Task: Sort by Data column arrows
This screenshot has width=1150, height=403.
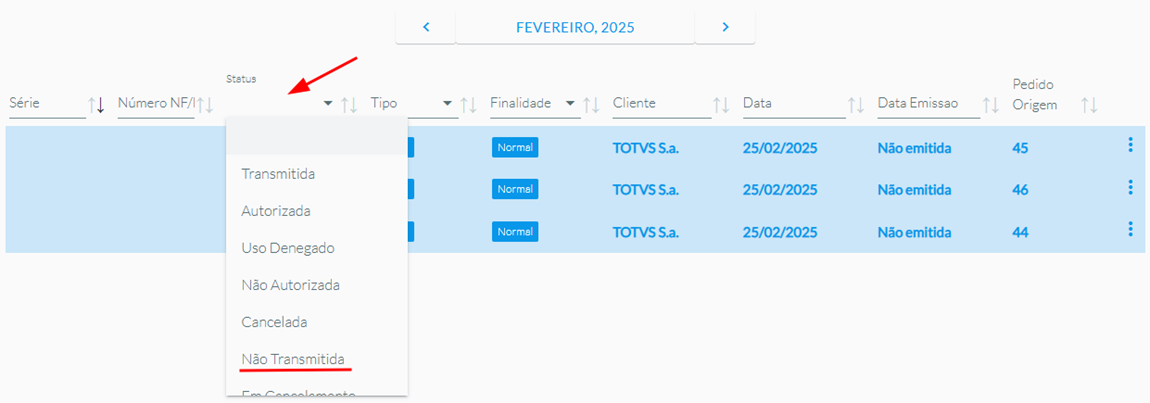Action: point(856,105)
